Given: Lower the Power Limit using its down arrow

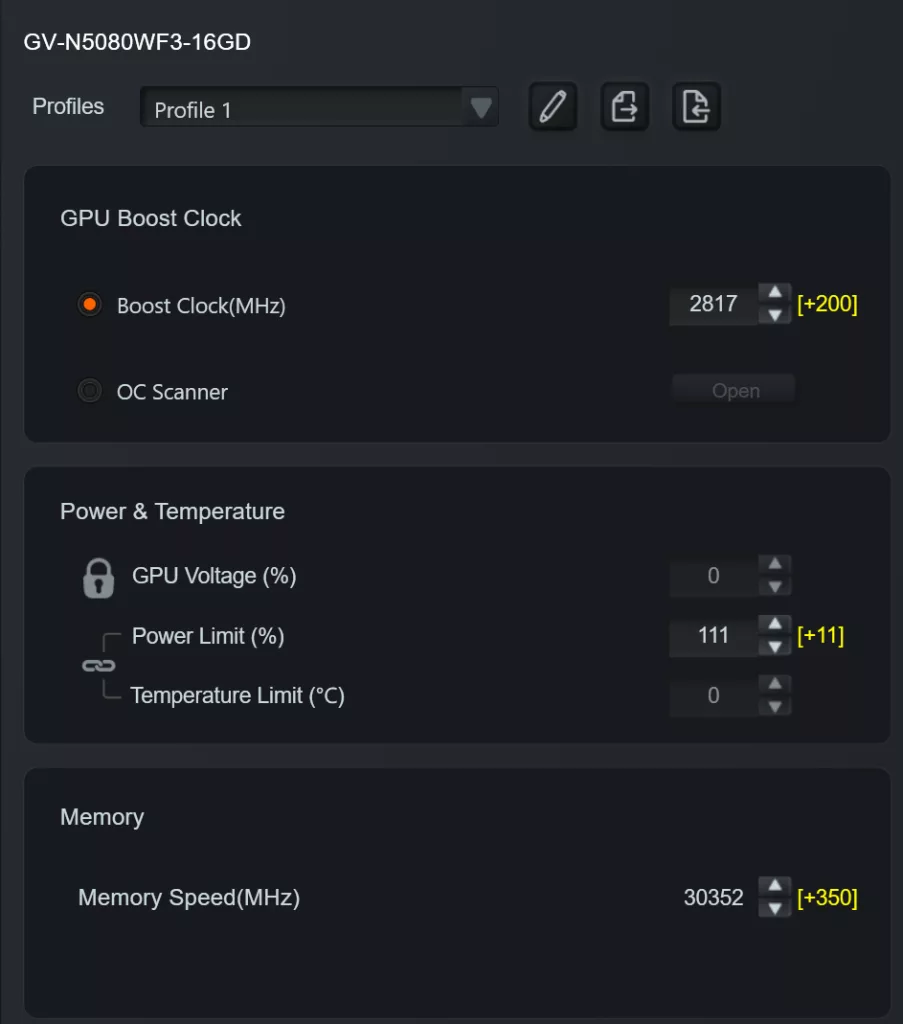Looking at the screenshot, I should click(x=775, y=645).
